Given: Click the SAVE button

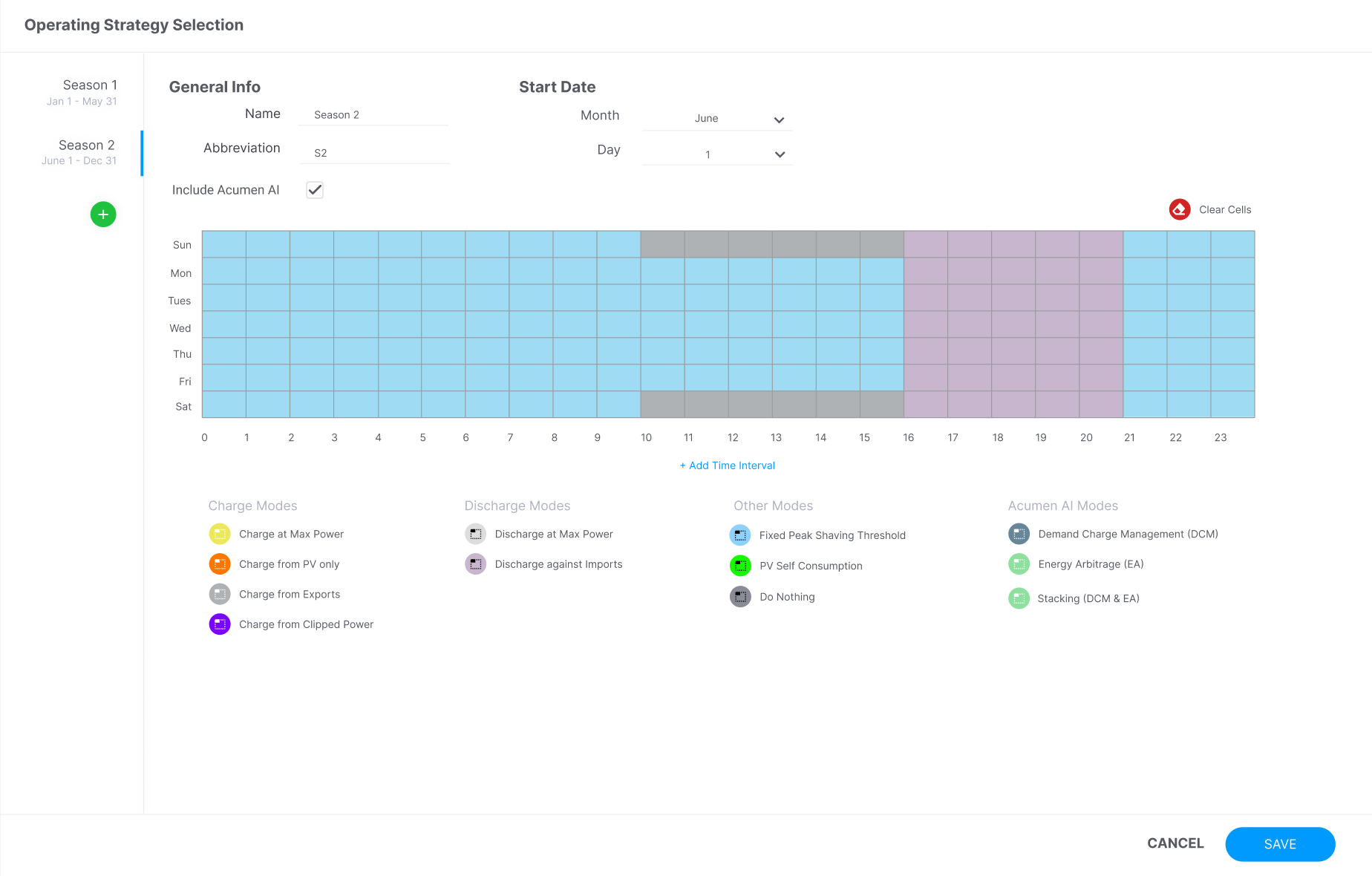Looking at the screenshot, I should coord(1279,843).
